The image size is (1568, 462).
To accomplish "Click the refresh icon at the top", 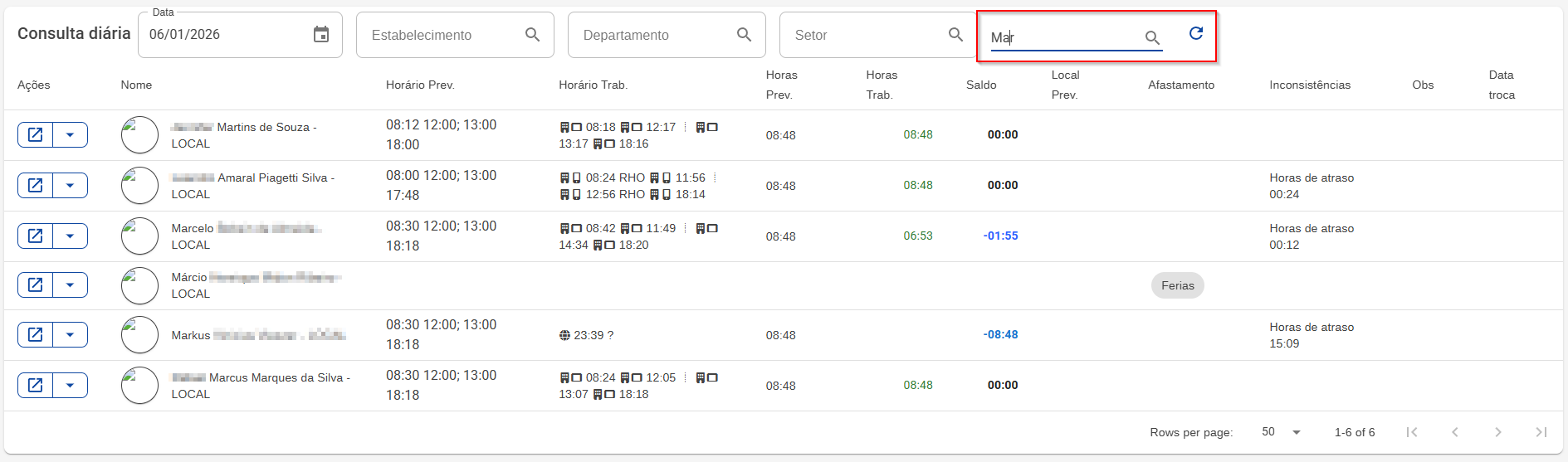I will pos(1196,33).
